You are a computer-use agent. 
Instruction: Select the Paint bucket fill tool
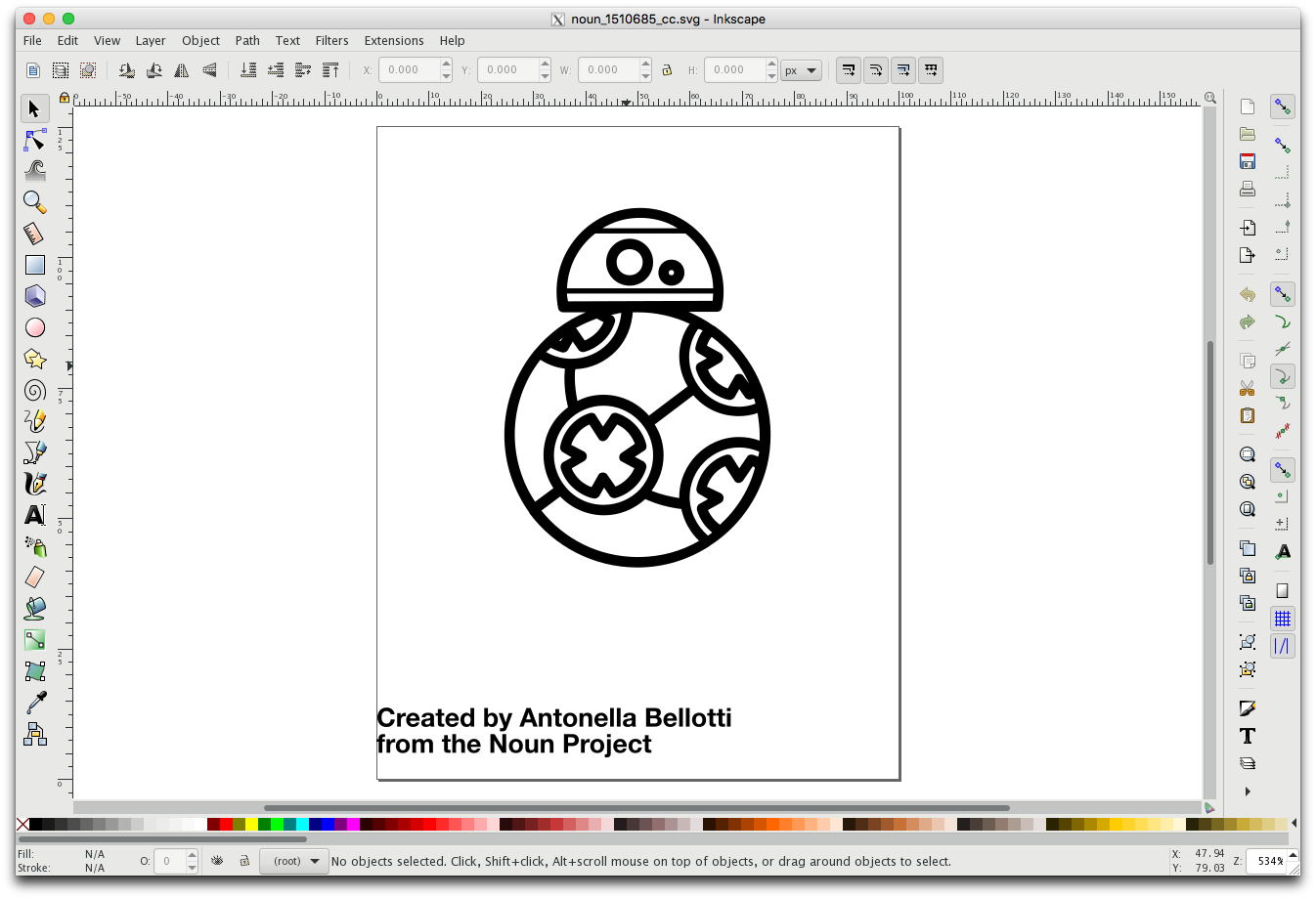(x=34, y=609)
